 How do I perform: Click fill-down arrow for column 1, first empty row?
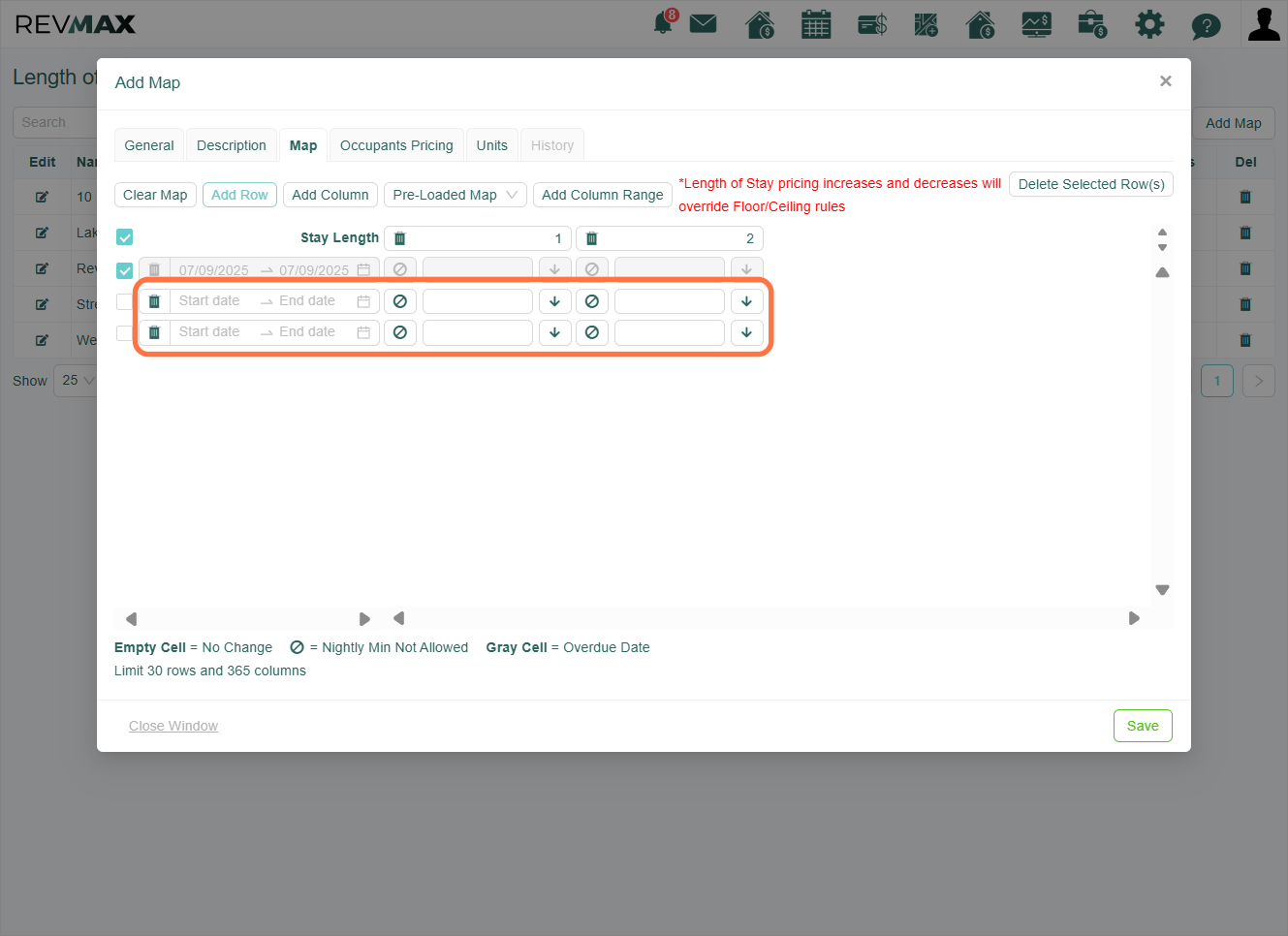(554, 301)
